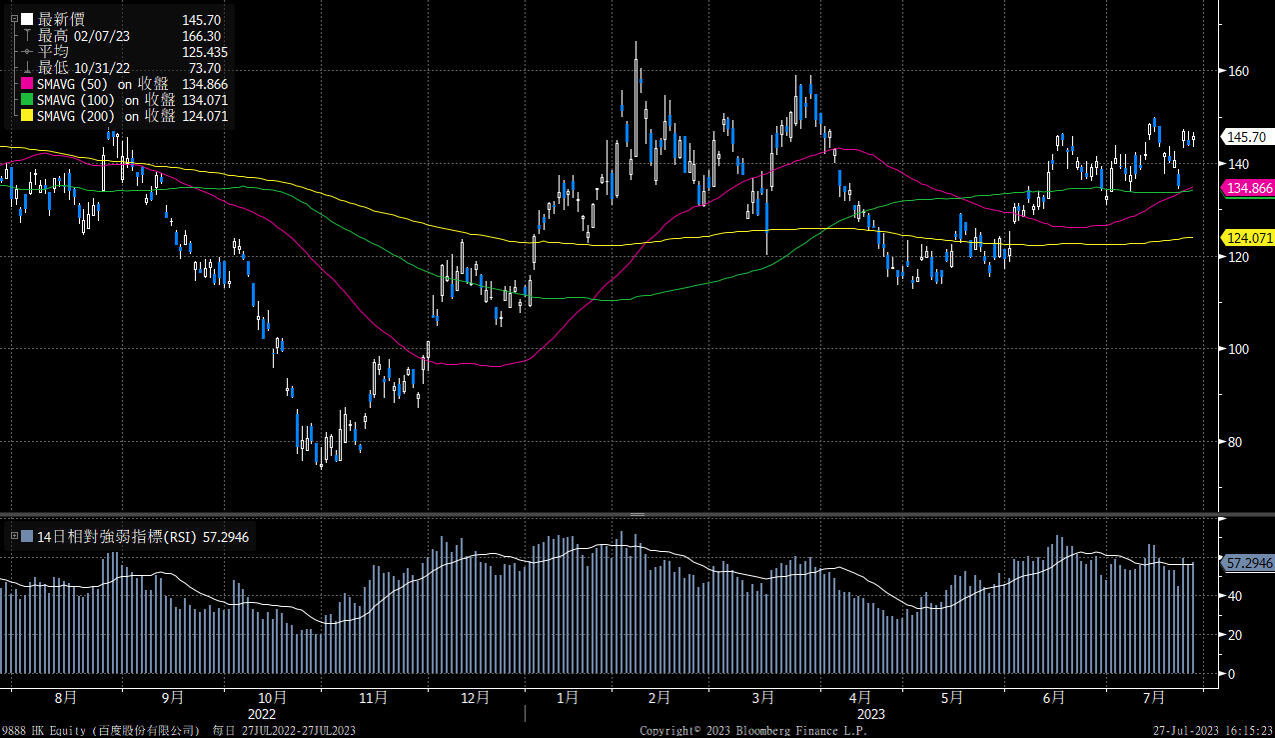
Task: Select the RSI blue square legend icon
Action: (x=26, y=536)
